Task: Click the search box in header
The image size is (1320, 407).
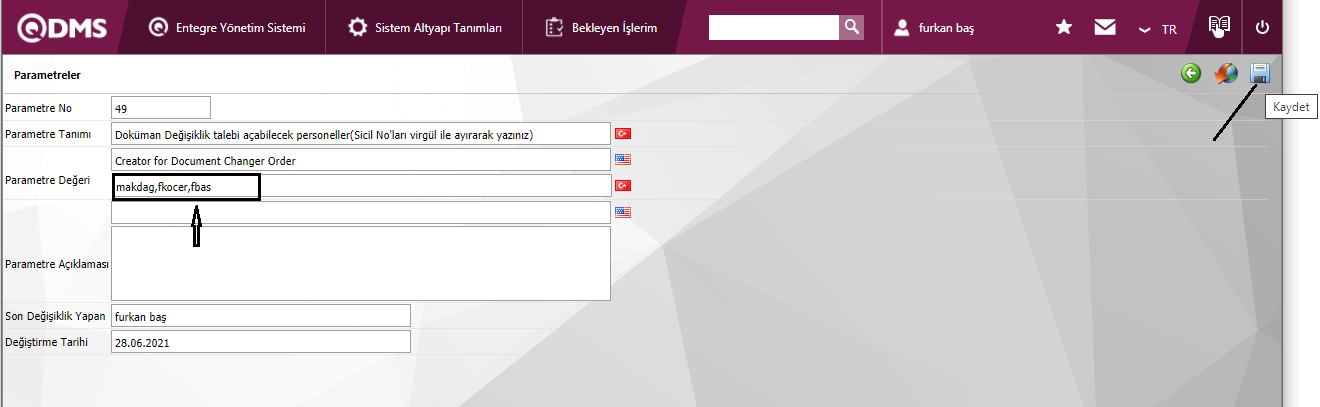Action: pyautogui.click(x=773, y=27)
